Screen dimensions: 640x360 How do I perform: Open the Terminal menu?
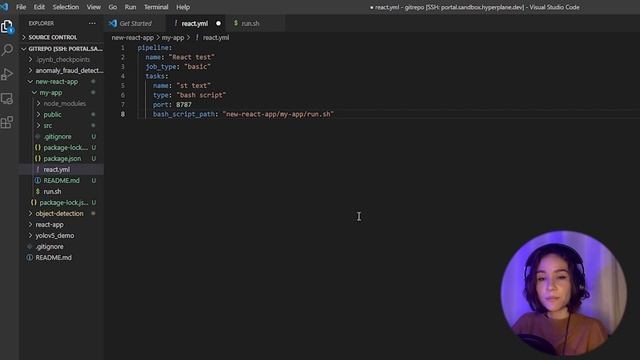tap(156, 7)
